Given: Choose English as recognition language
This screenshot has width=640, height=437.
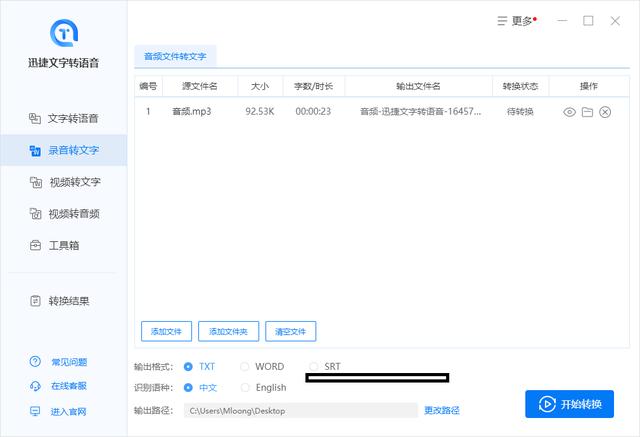Looking at the screenshot, I should coord(263,387).
